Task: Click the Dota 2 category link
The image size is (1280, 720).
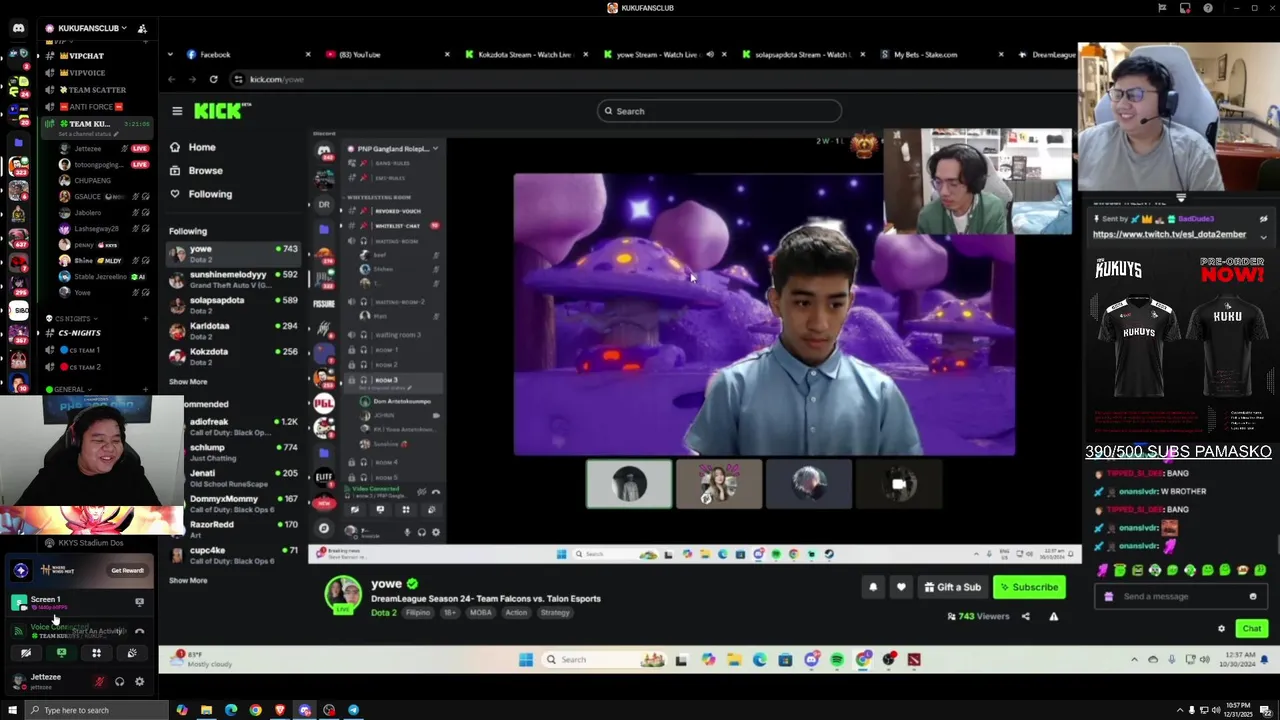Action: 383,613
